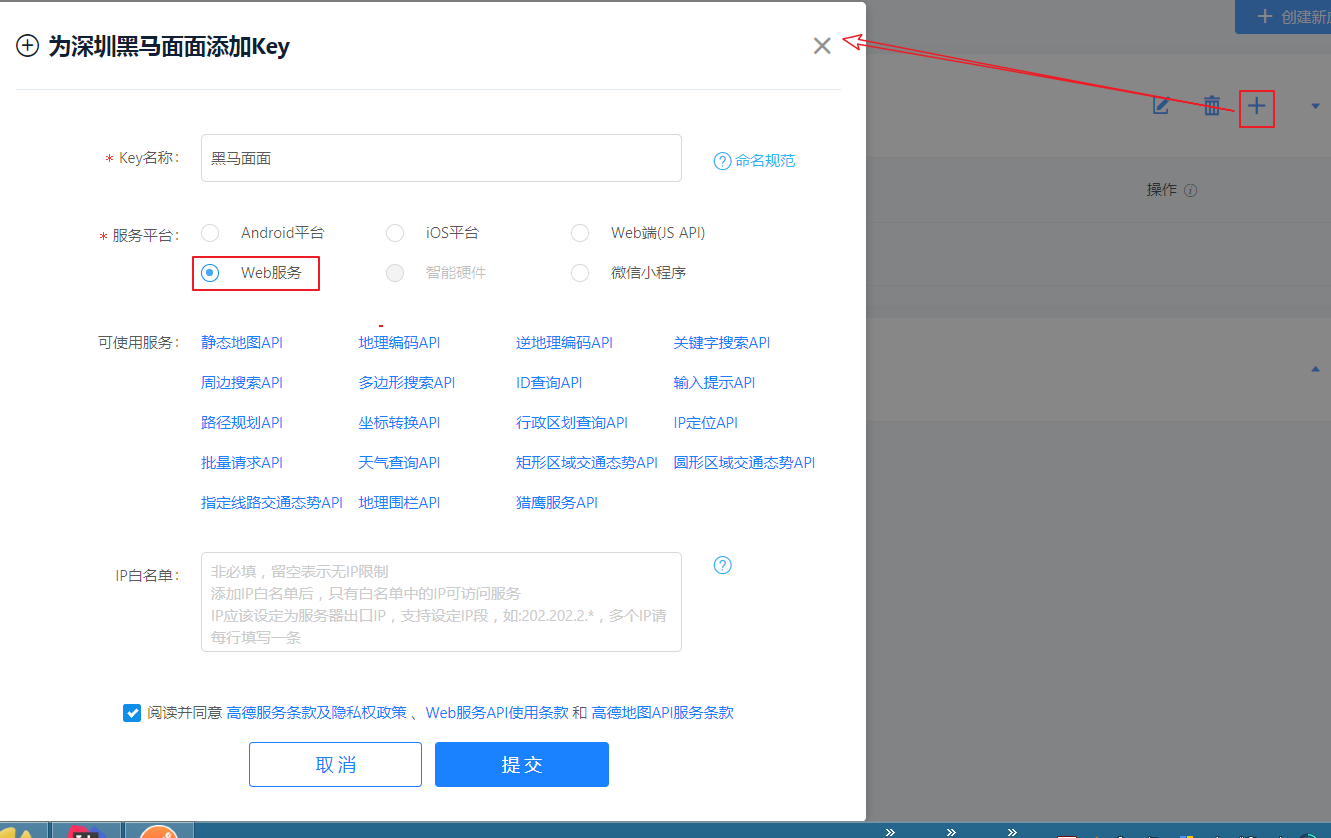Screen dimensions: 1331x838
Task: Open the 指定线路交通态势API link
Action: [x=272, y=503]
